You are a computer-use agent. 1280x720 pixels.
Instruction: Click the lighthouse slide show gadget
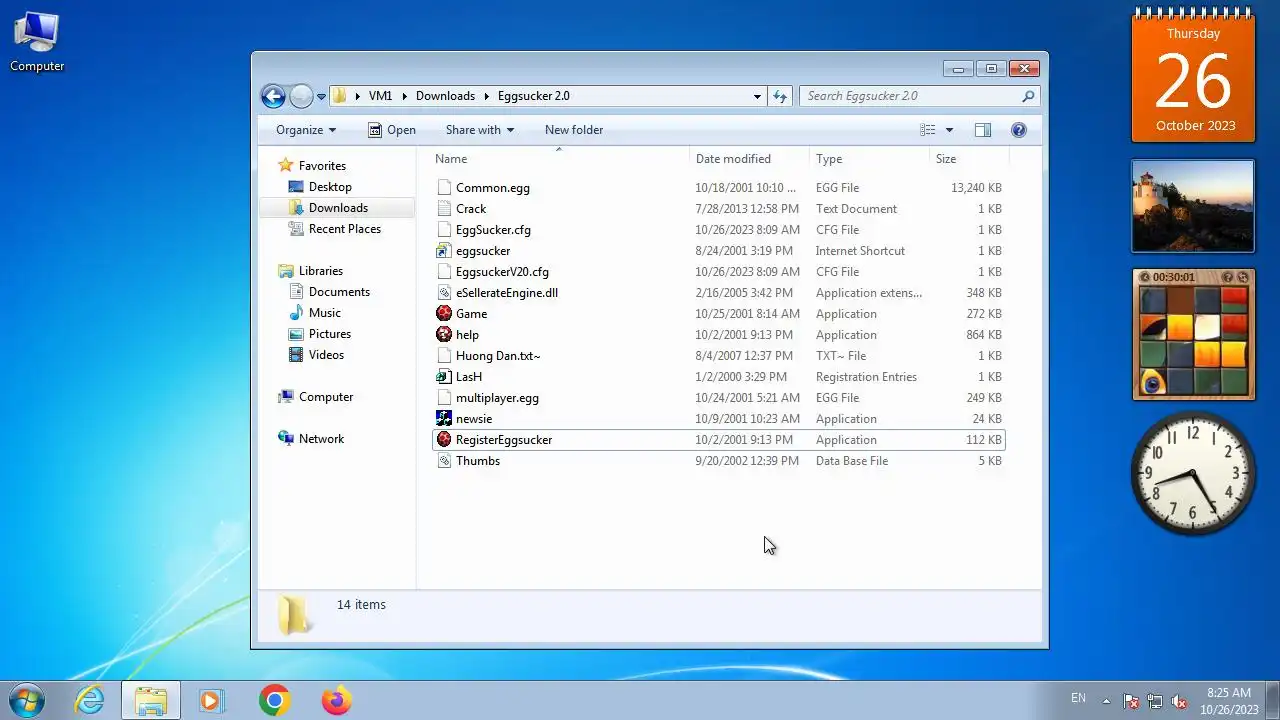pos(1193,206)
